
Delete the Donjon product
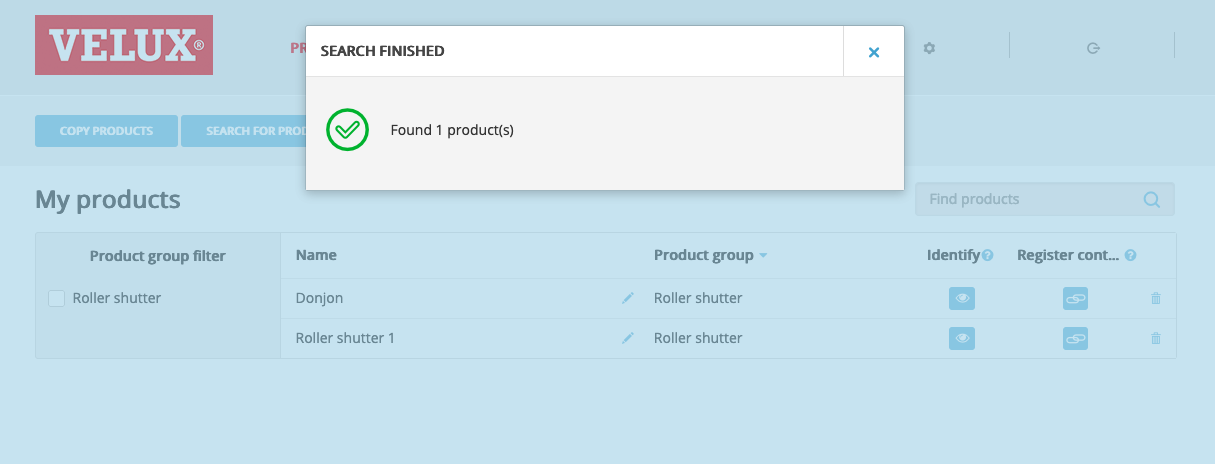(1156, 298)
